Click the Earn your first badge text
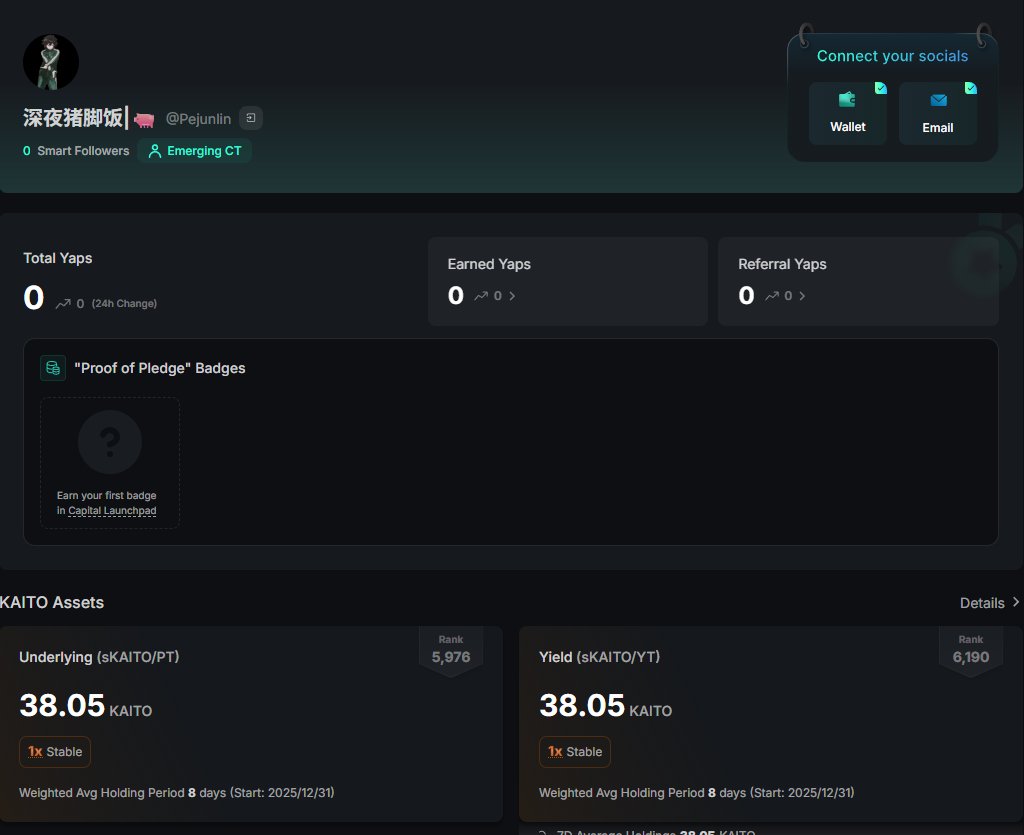The height and width of the screenshot is (835, 1024). 106,496
